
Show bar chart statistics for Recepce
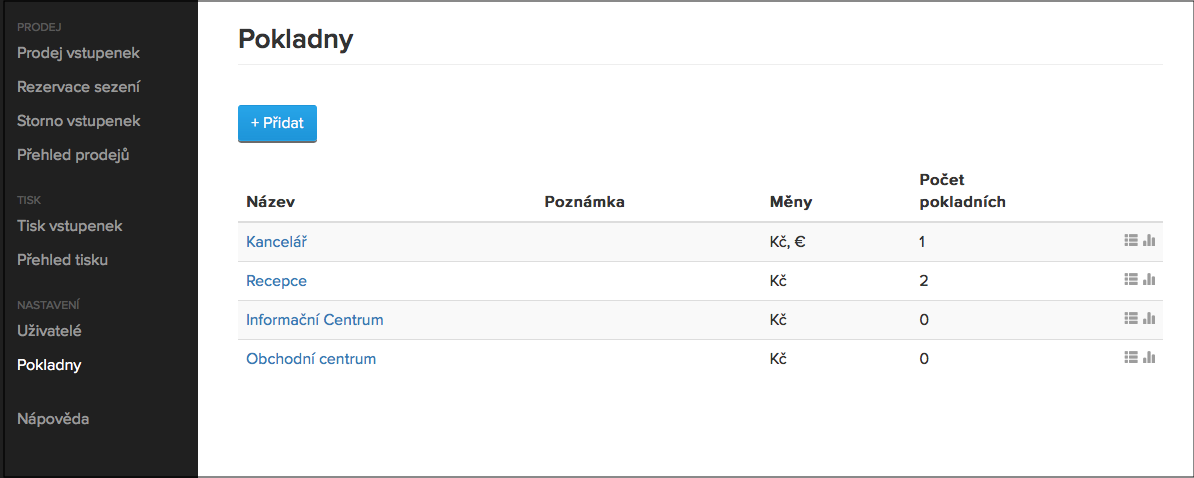tap(1149, 279)
